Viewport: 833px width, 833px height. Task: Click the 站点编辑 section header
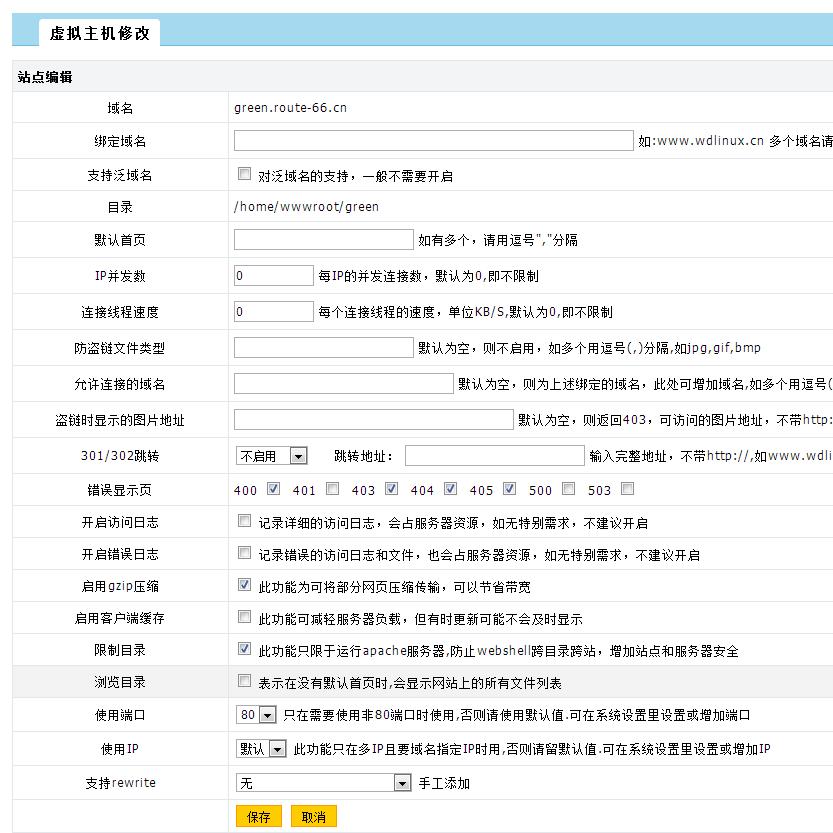[x=45, y=77]
